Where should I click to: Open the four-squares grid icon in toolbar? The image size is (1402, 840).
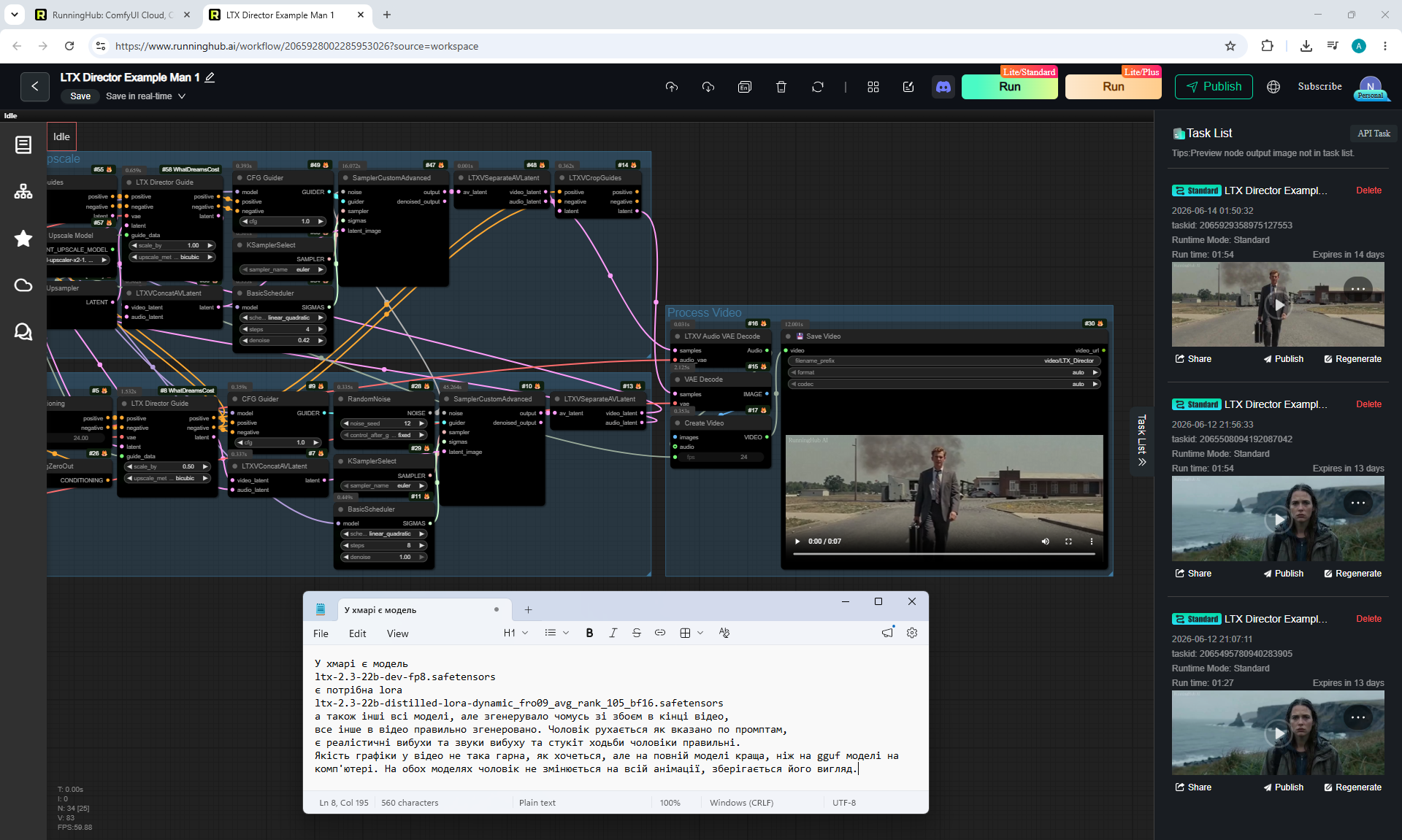coord(873,87)
